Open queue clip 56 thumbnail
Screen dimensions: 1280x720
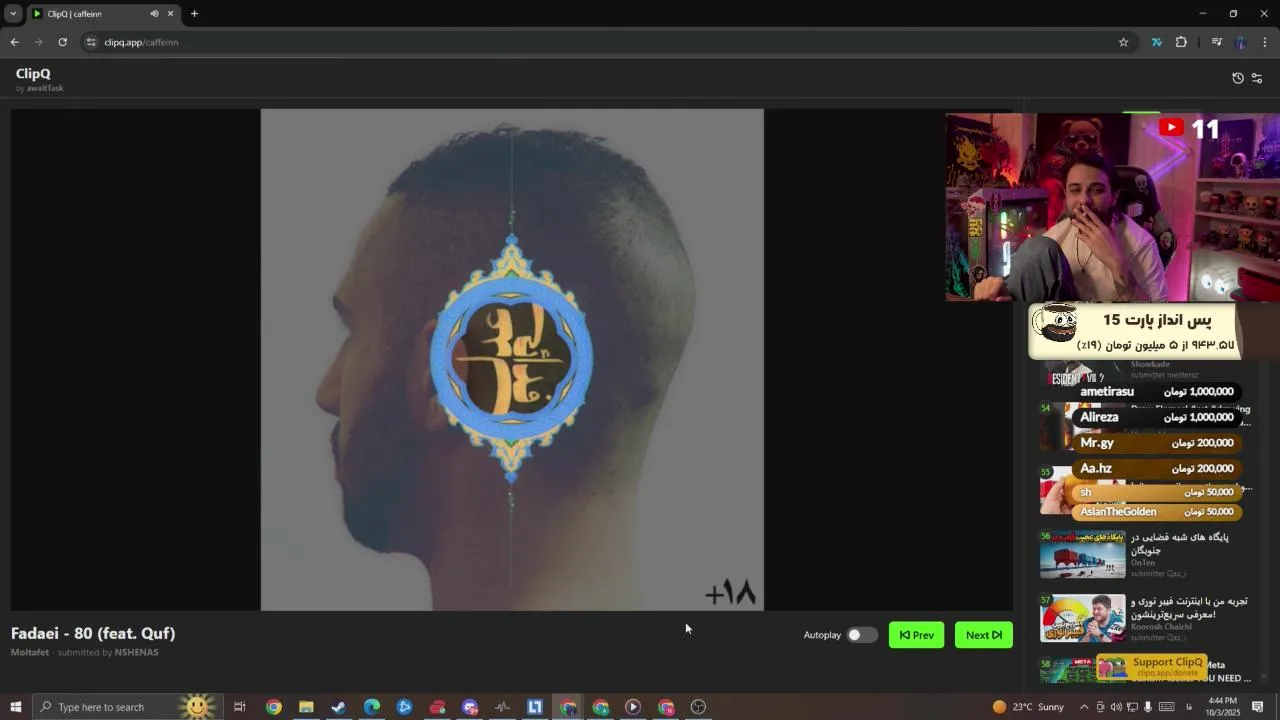[1083, 554]
